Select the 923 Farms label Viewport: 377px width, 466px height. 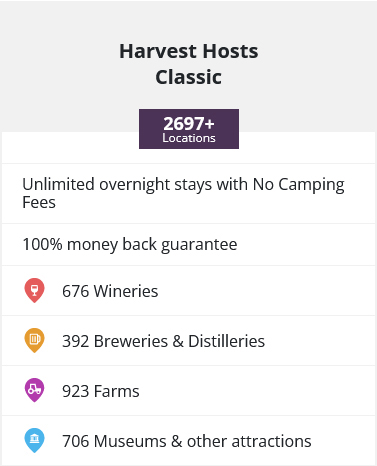pos(101,391)
